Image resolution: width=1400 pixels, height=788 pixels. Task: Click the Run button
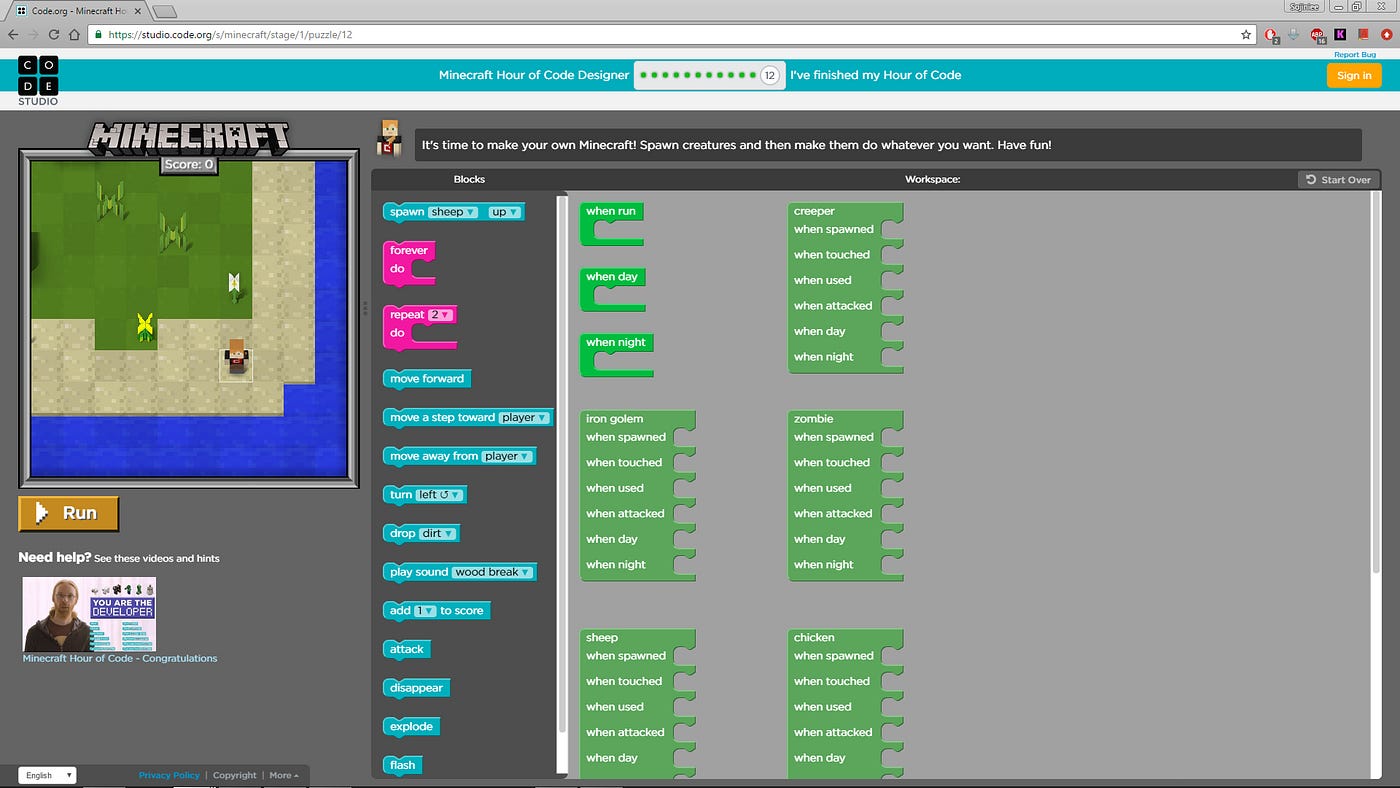[68, 513]
